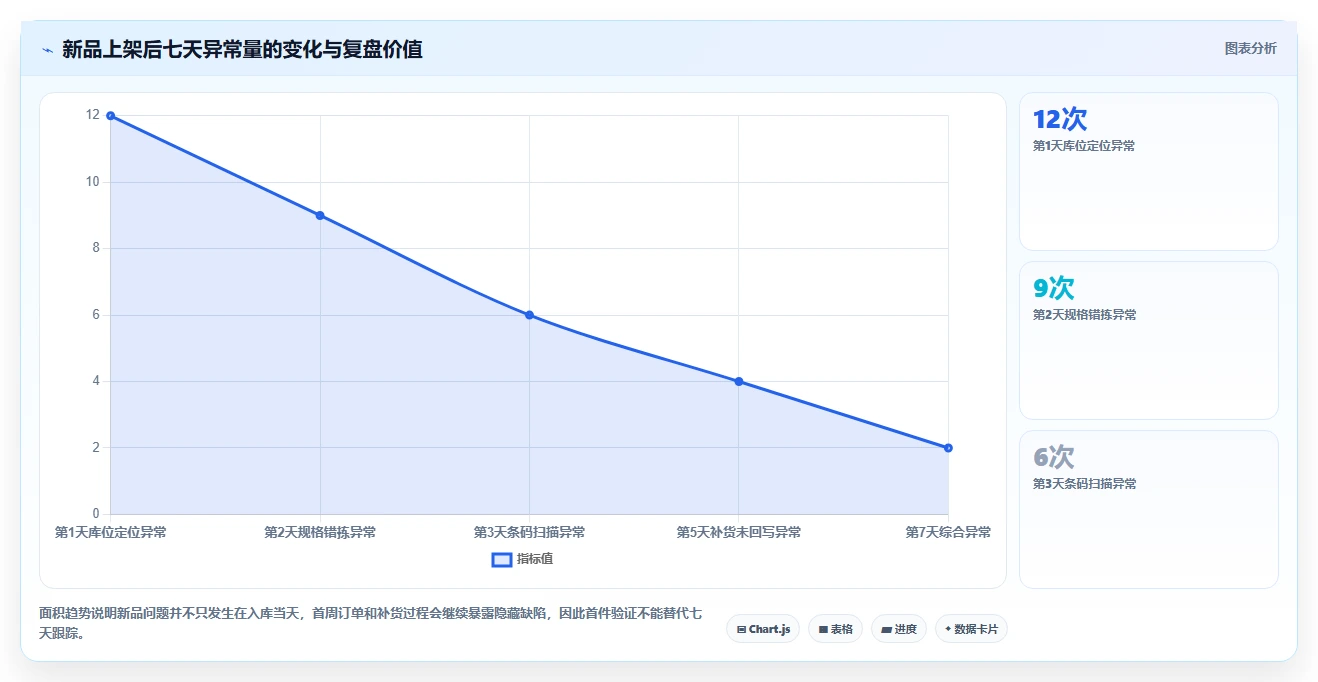Screen dimensions: 1318x682
Task: Click x-axis label 第2天规格错拣异常
Action: pos(320,532)
